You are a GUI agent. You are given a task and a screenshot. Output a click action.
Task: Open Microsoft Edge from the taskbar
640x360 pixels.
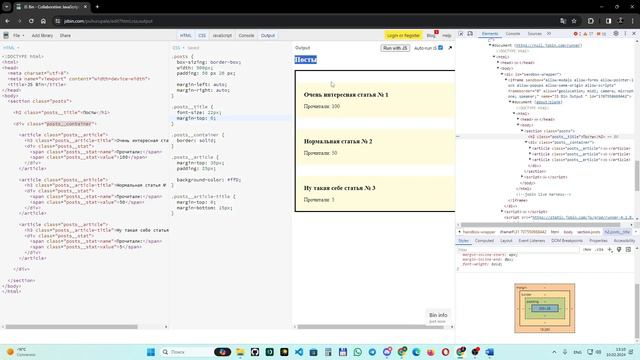416,352
